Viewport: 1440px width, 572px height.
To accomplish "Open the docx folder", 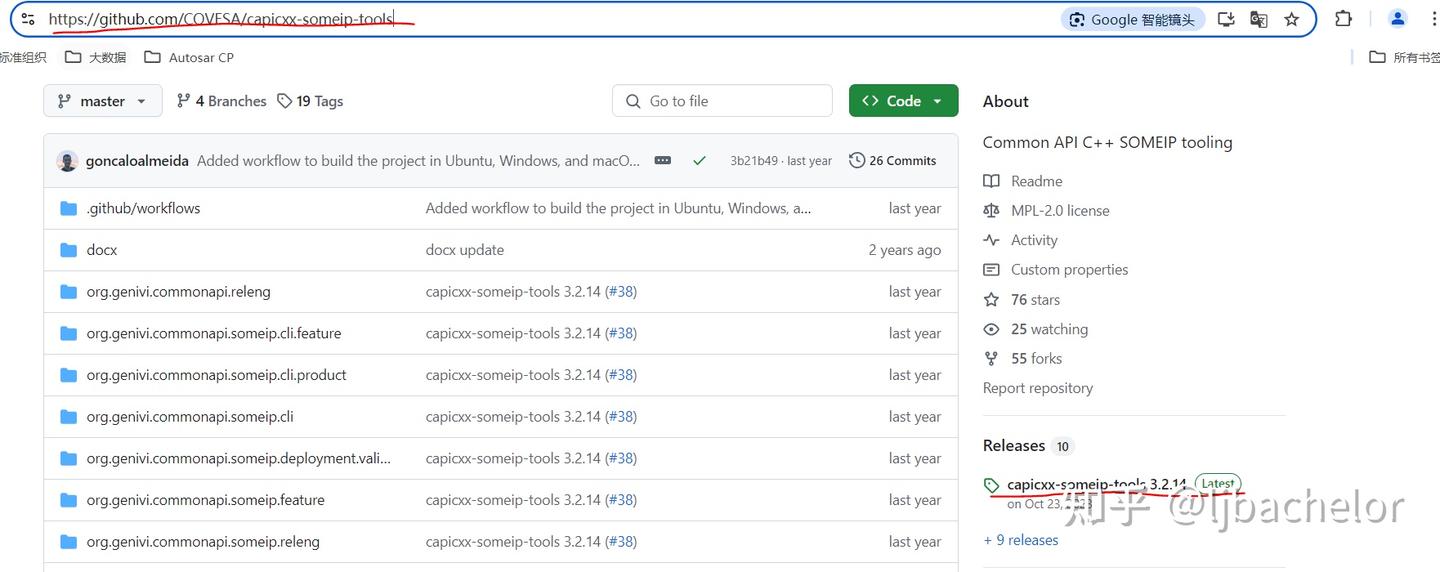I will [101, 250].
